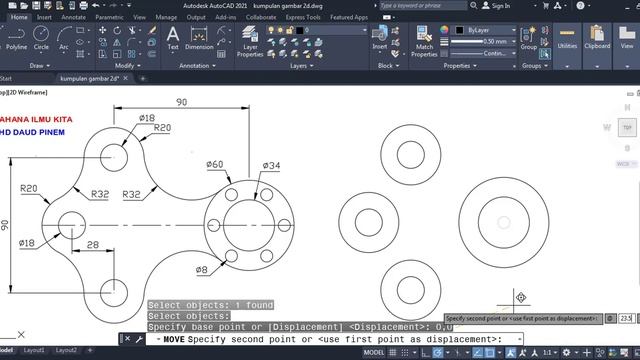Click Match Properties tool
This screenshot has height=360, width=640.
424,41
